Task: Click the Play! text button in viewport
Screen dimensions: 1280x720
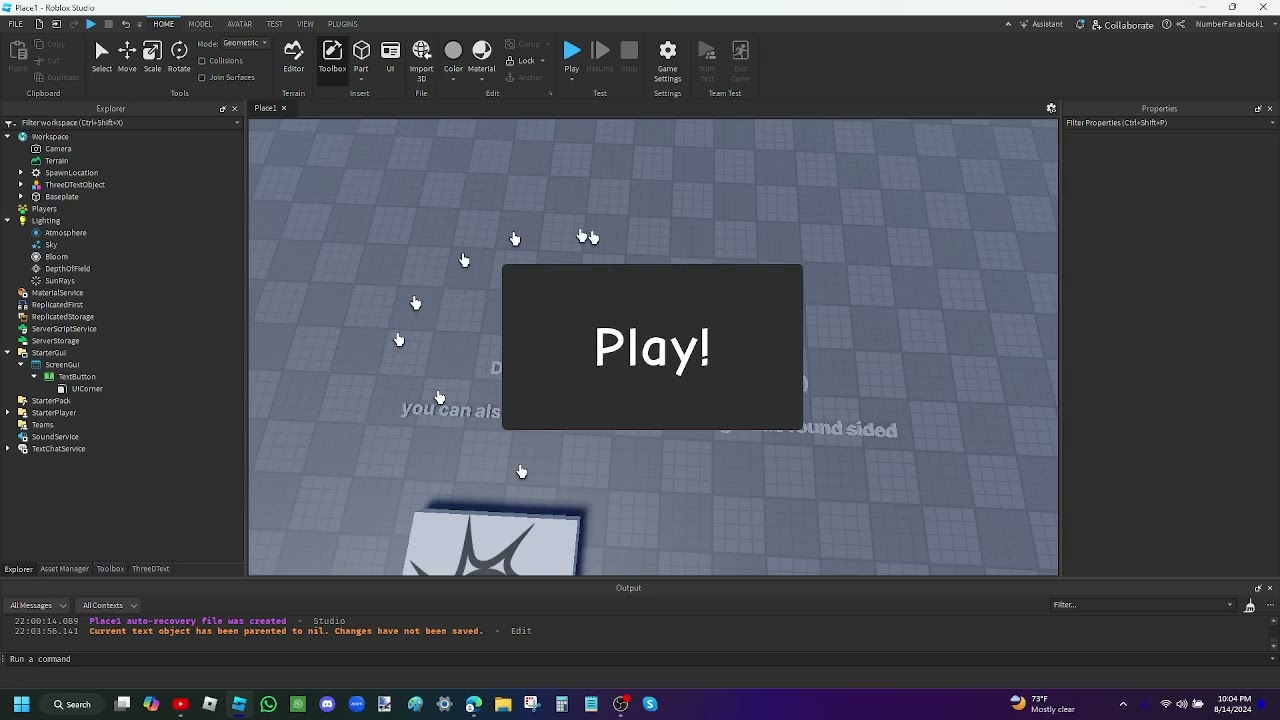Action: (x=652, y=347)
